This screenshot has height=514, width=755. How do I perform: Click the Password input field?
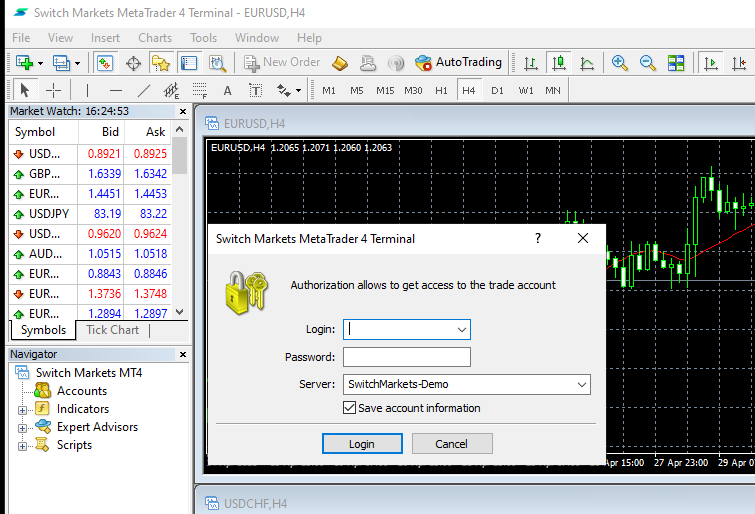[x=407, y=357]
